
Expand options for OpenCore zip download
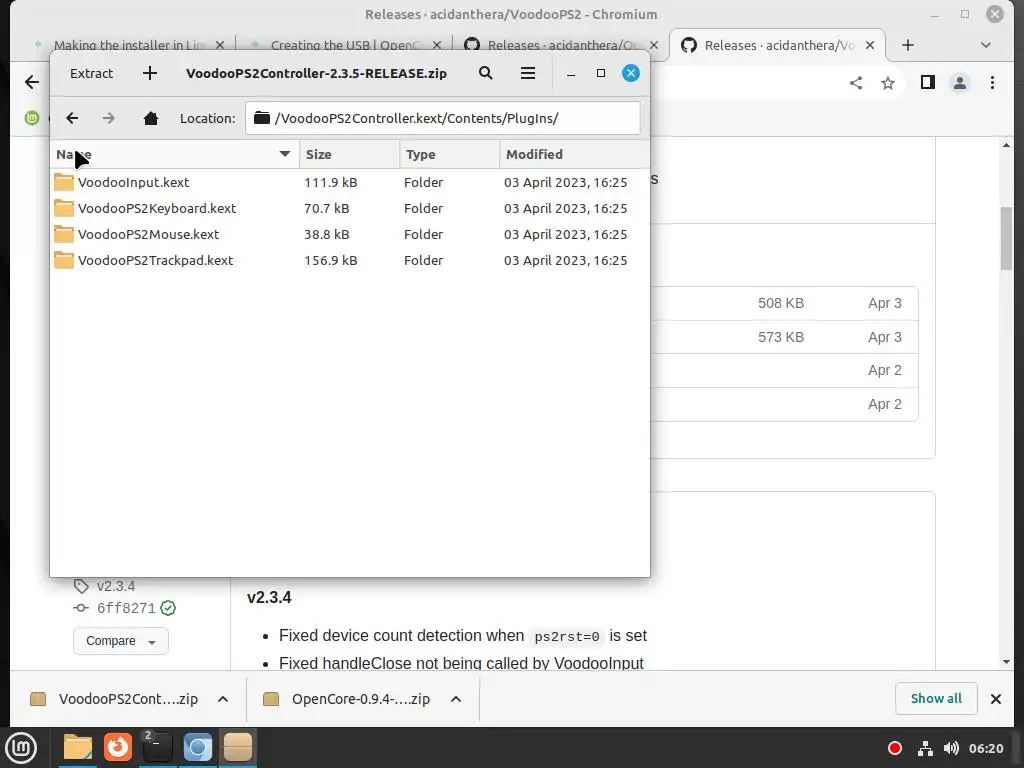(x=456, y=699)
